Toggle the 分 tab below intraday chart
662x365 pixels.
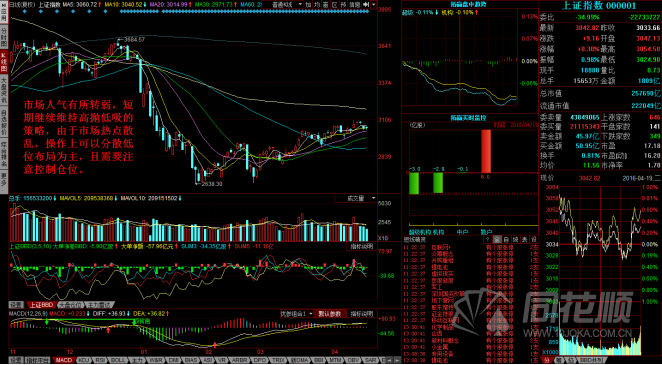pyautogui.click(x=546, y=360)
